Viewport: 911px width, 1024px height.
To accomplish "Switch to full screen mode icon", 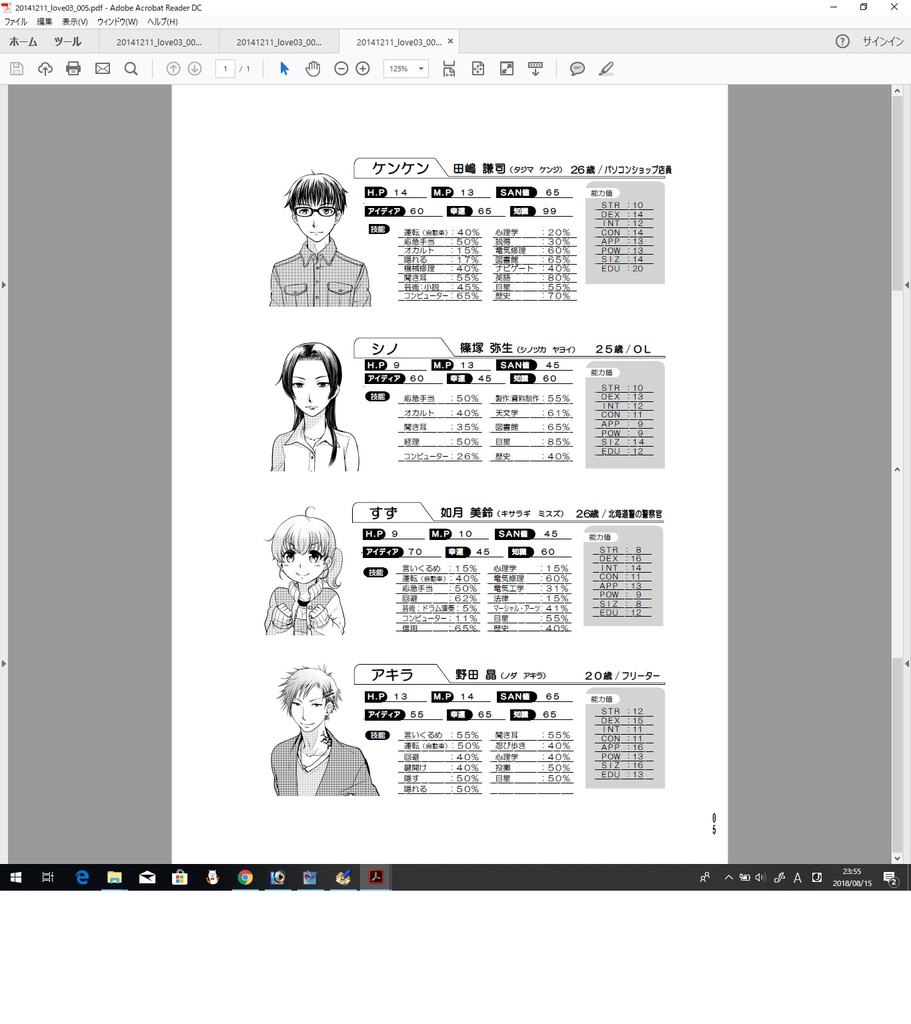I will click(507, 69).
